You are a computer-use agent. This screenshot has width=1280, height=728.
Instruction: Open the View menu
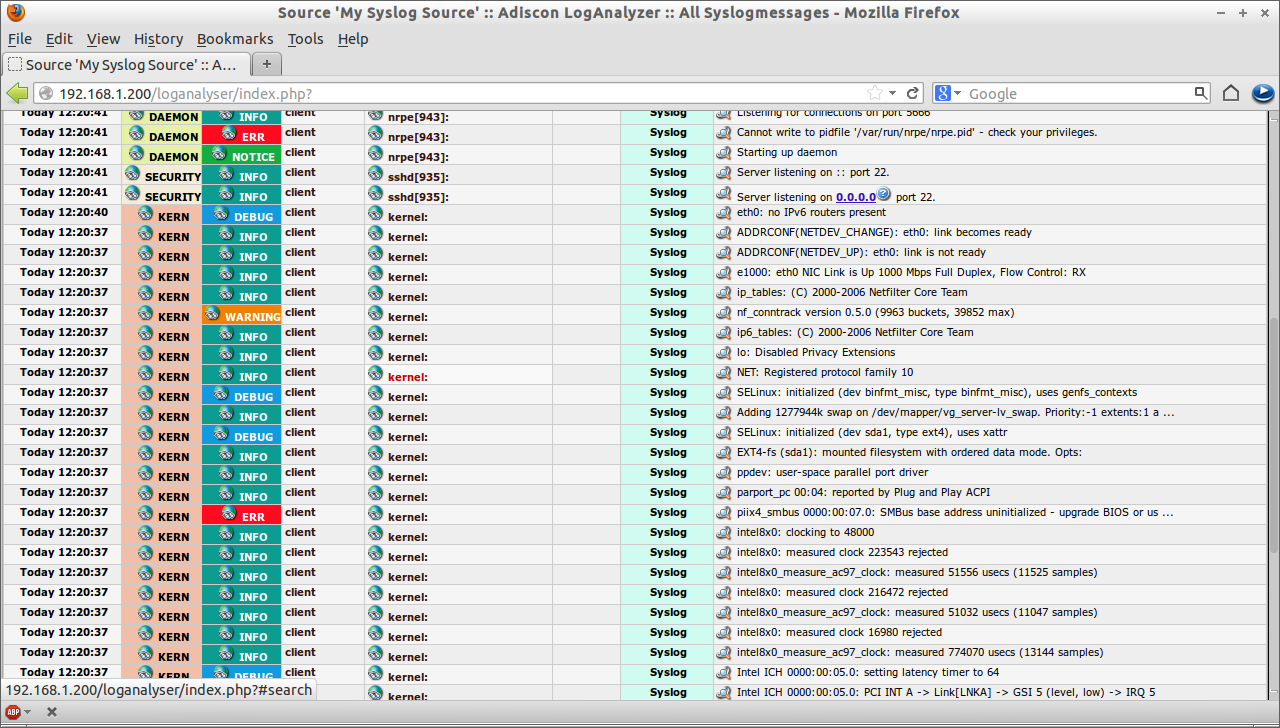[x=103, y=39]
